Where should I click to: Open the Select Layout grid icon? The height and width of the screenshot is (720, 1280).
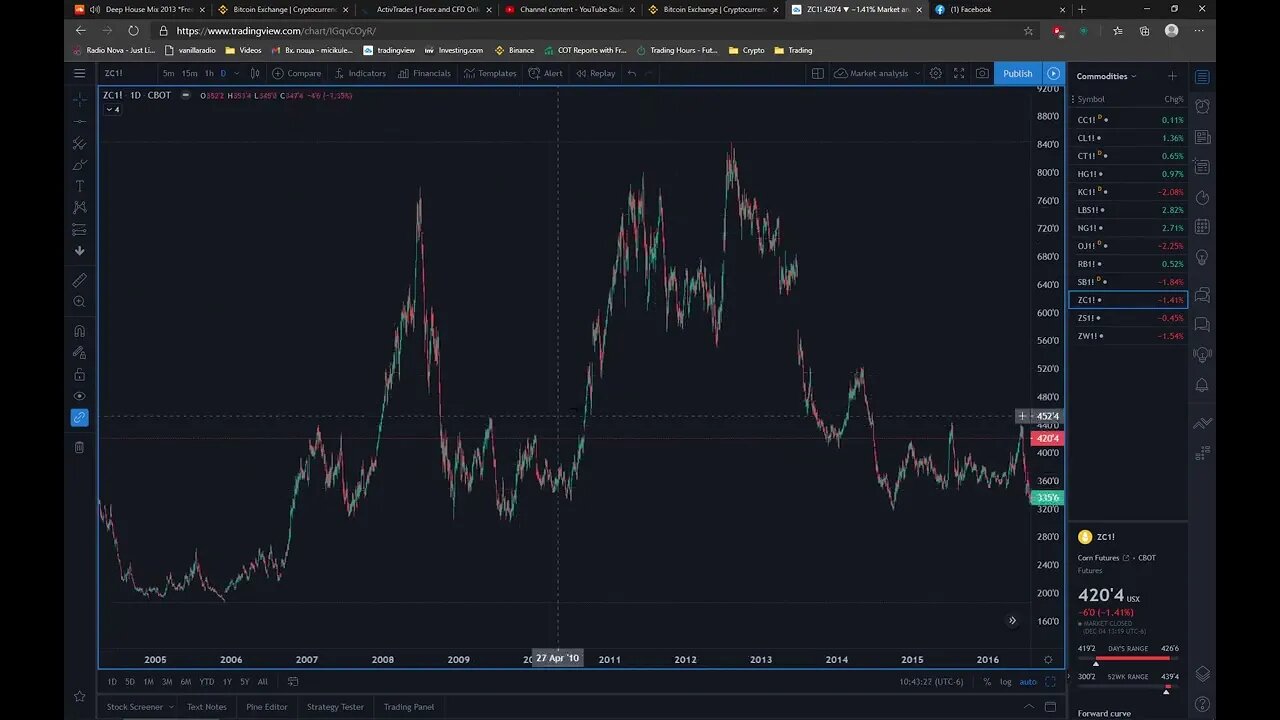coord(817,73)
